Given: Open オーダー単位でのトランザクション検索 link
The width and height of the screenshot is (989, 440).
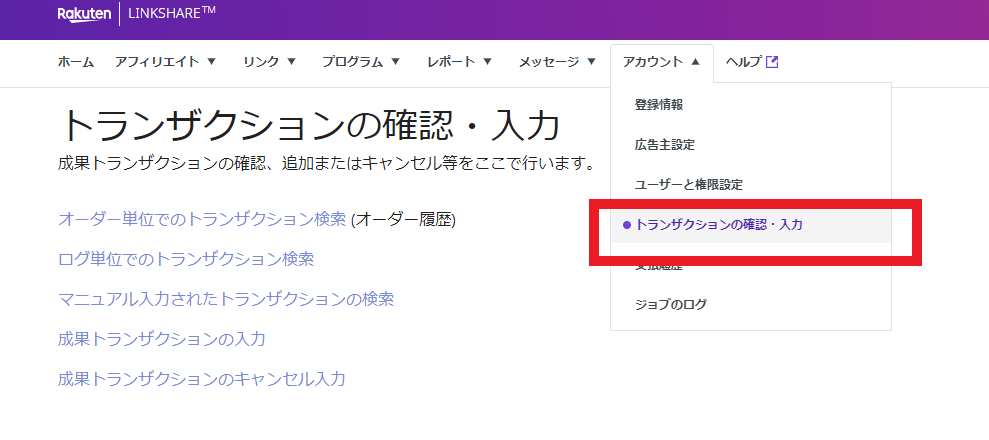Looking at the screenshot, I should [x=202, y=219].
